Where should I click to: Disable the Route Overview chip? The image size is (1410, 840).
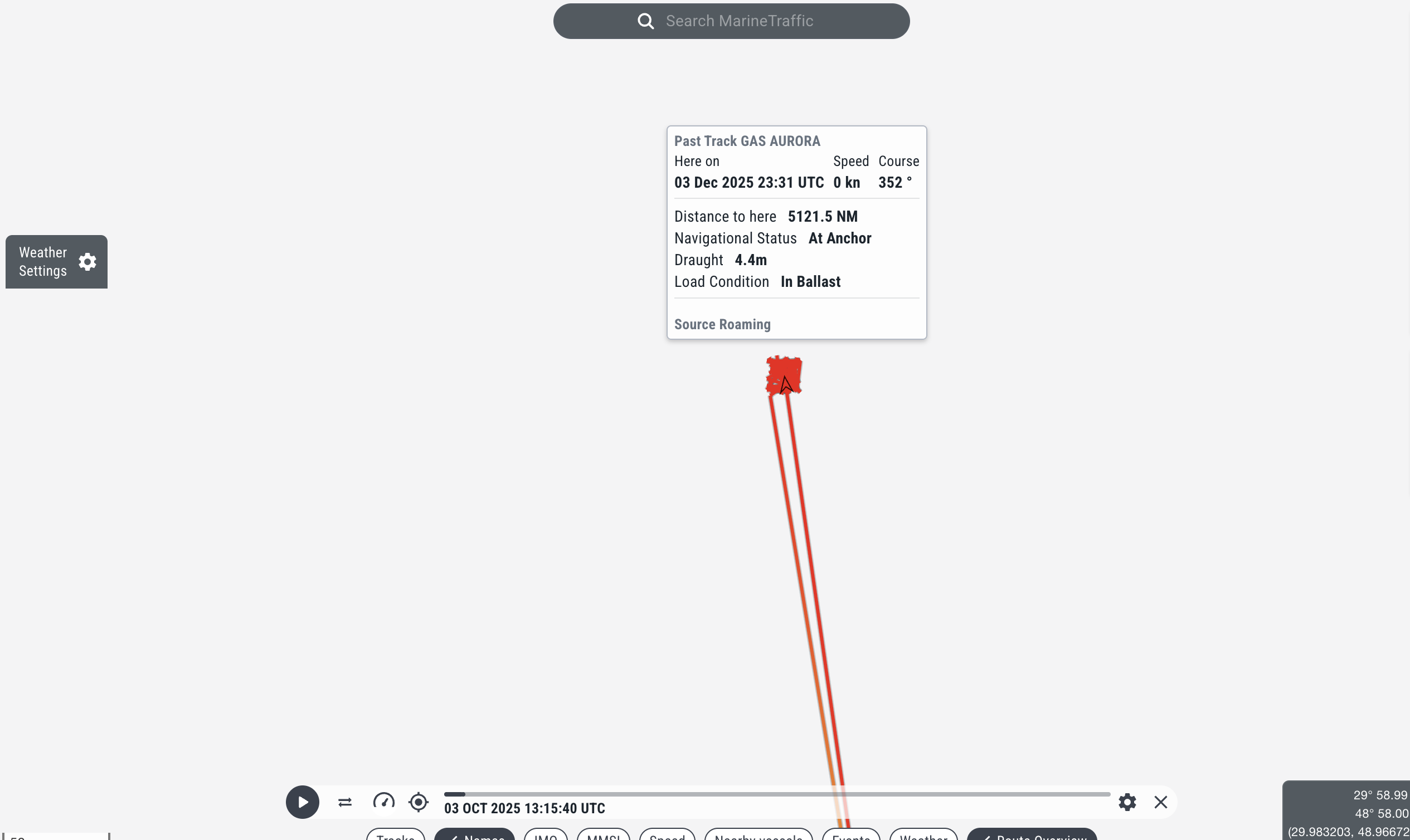pyautogui.click(x=1032, y=836)
